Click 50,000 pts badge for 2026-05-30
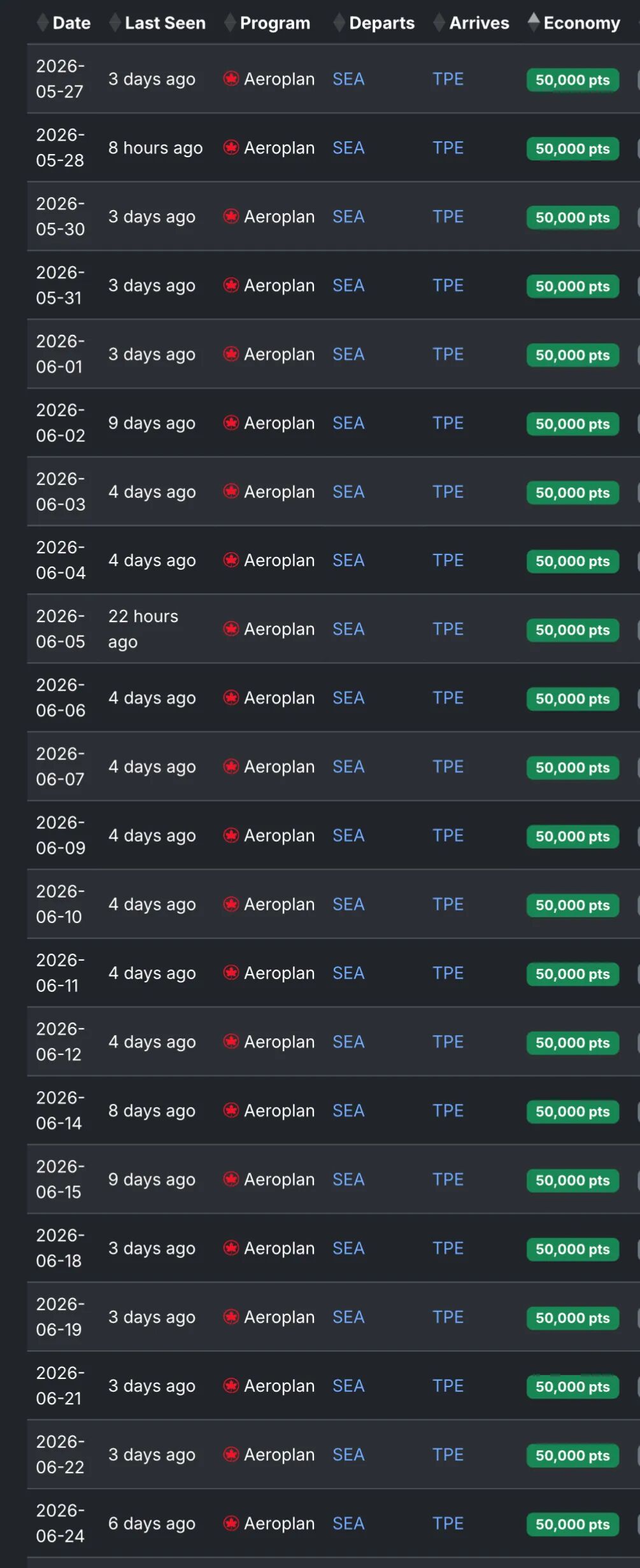Viewport: 640px width, 1568px height. [x=572, y=217]
